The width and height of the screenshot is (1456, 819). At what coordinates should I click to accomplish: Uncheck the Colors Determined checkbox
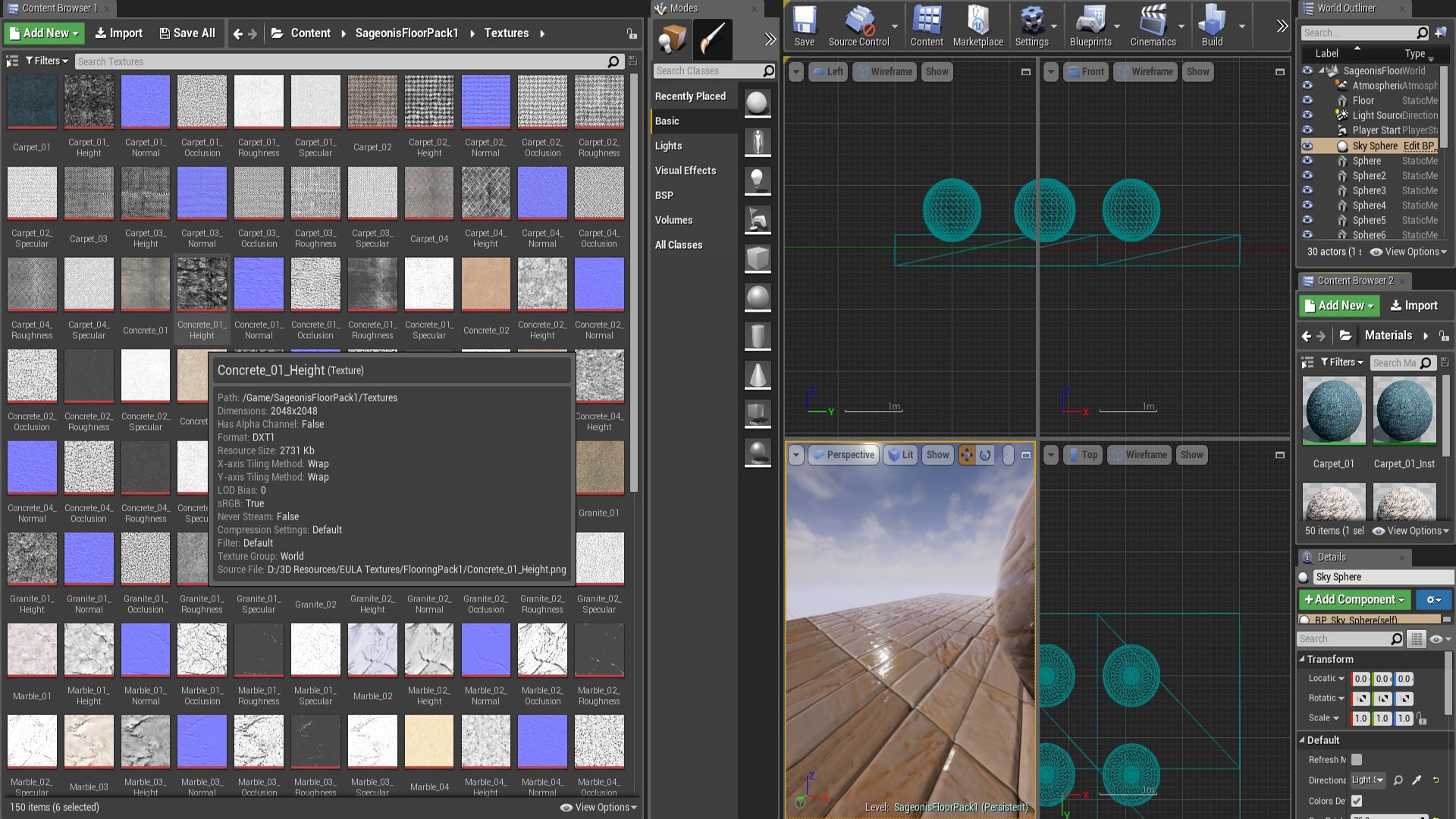tap(1356, 801)
